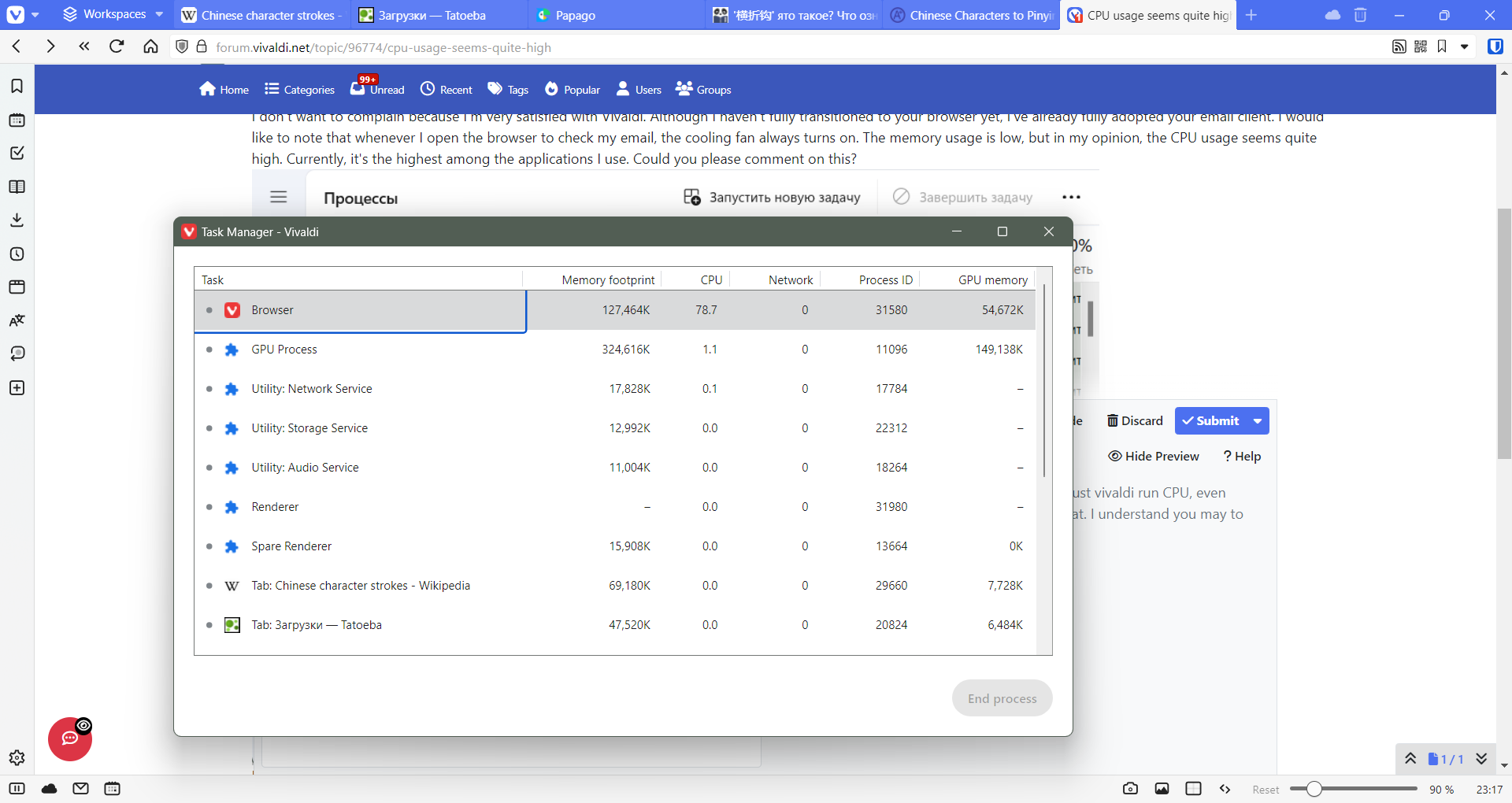Open the forum Tags page
Image resolution: width=1512 pixels, height=803 pixels.
point(508,89)
